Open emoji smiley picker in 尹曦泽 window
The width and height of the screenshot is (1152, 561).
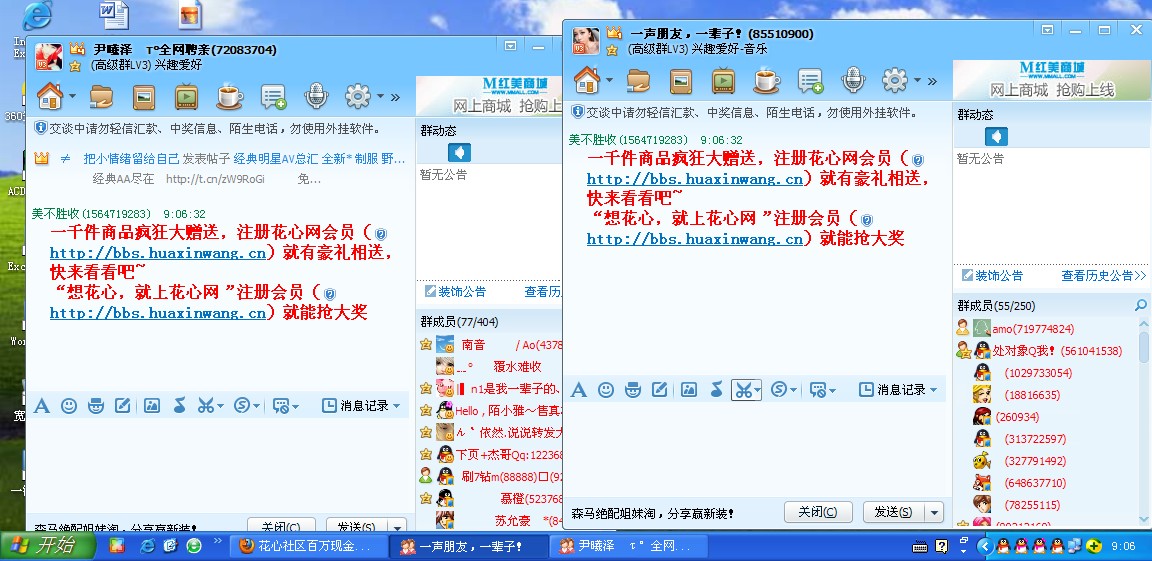click(69, 405)
